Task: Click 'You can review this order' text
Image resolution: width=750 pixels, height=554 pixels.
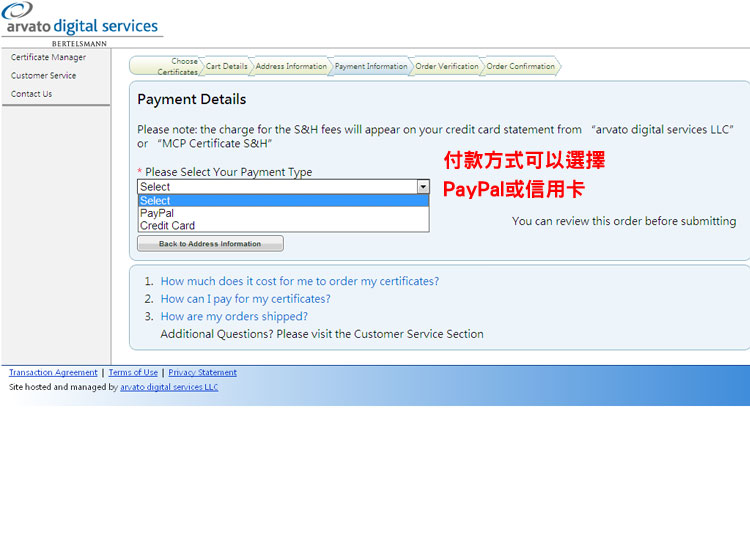Action: pos(624,221)
